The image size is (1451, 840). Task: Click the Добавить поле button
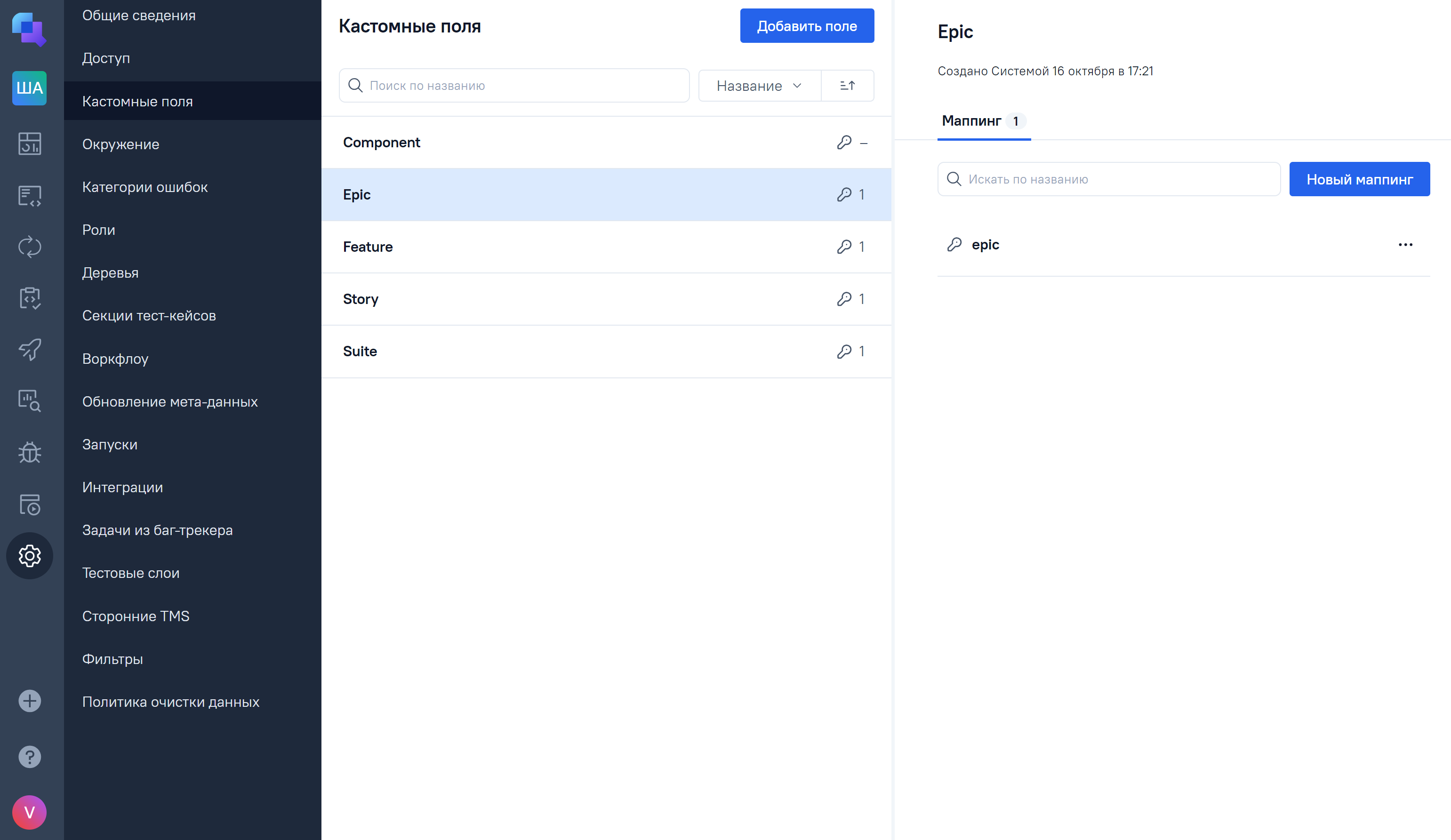(x=806, y=26)
